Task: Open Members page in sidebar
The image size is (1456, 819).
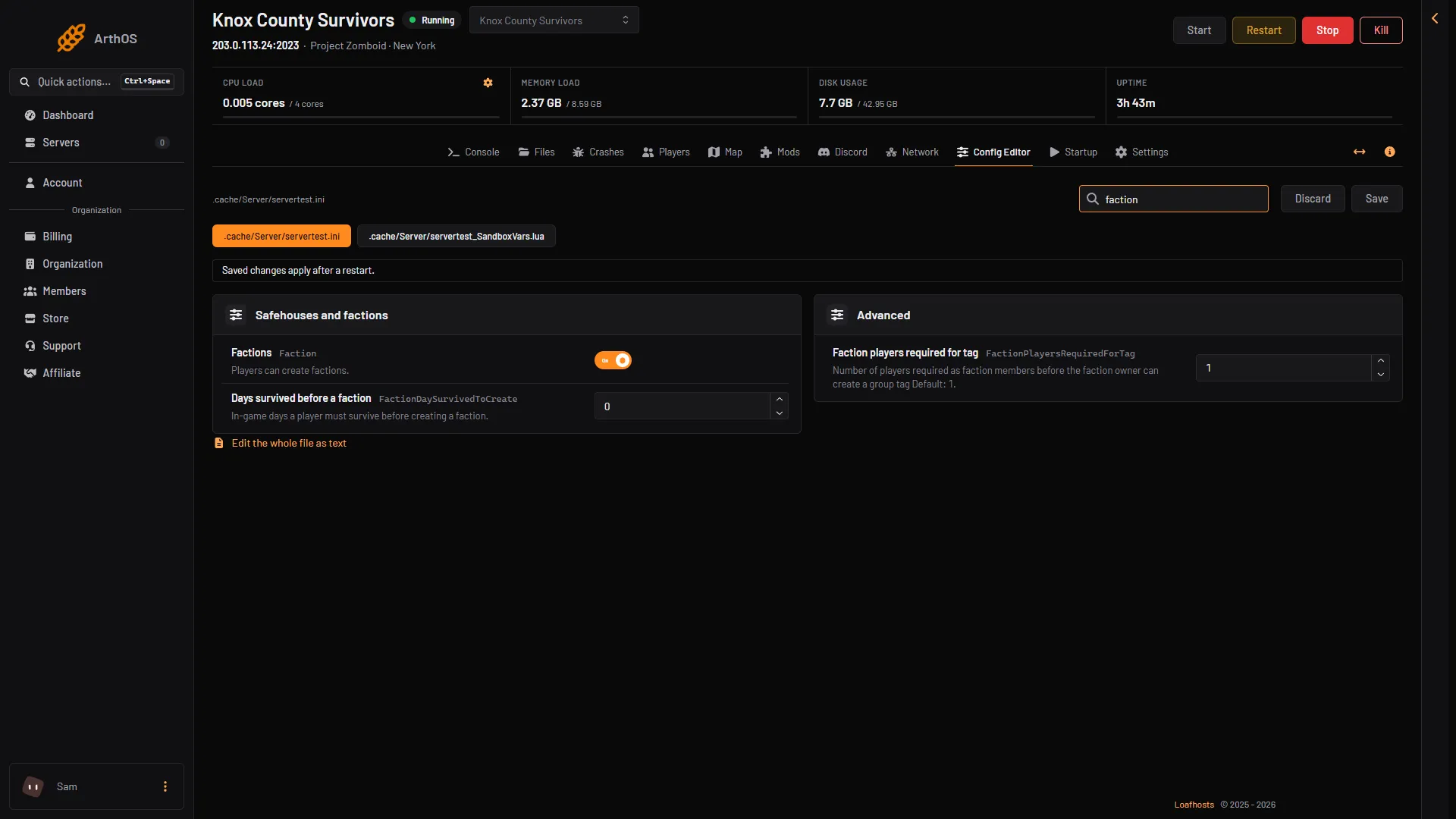Action: coord(96,291)
